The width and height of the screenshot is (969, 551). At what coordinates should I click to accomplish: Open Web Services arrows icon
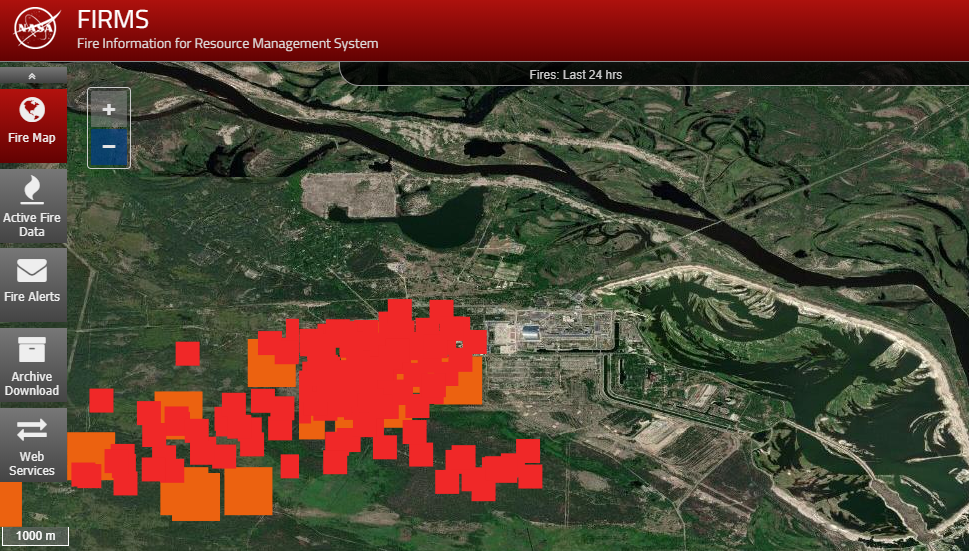click(33, 447)
